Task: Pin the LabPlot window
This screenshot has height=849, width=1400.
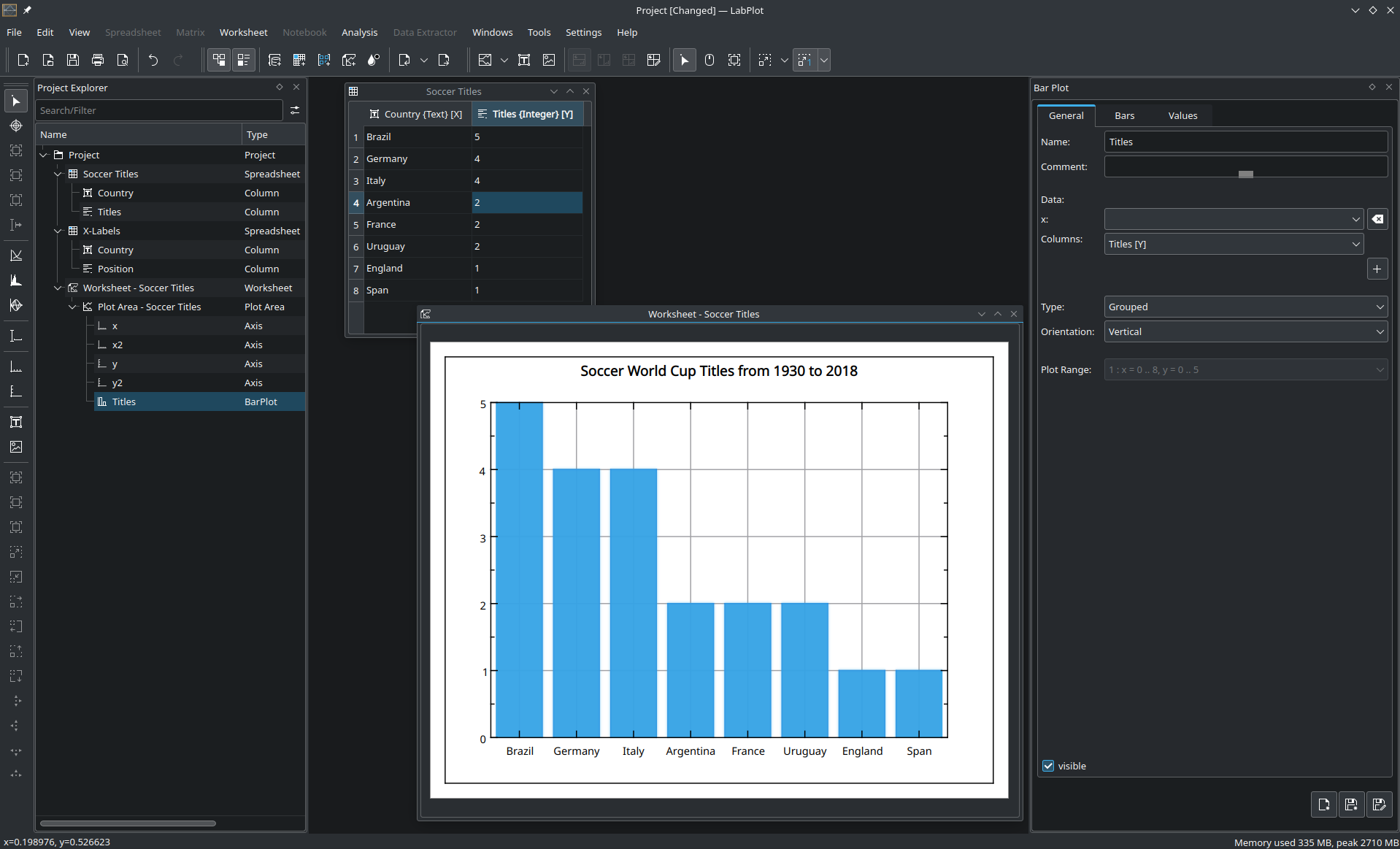Action: tap(28, 10)
